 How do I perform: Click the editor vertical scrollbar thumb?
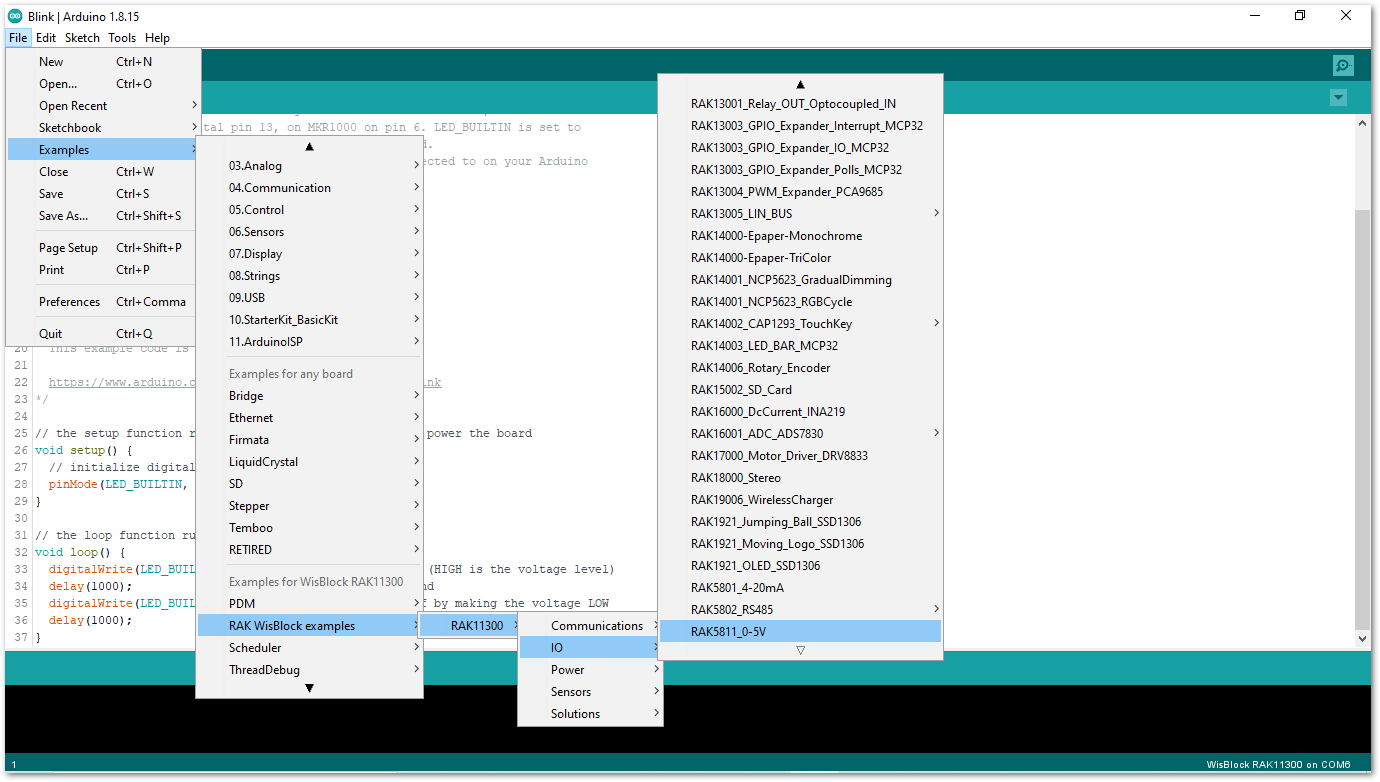click(1362, 418)
